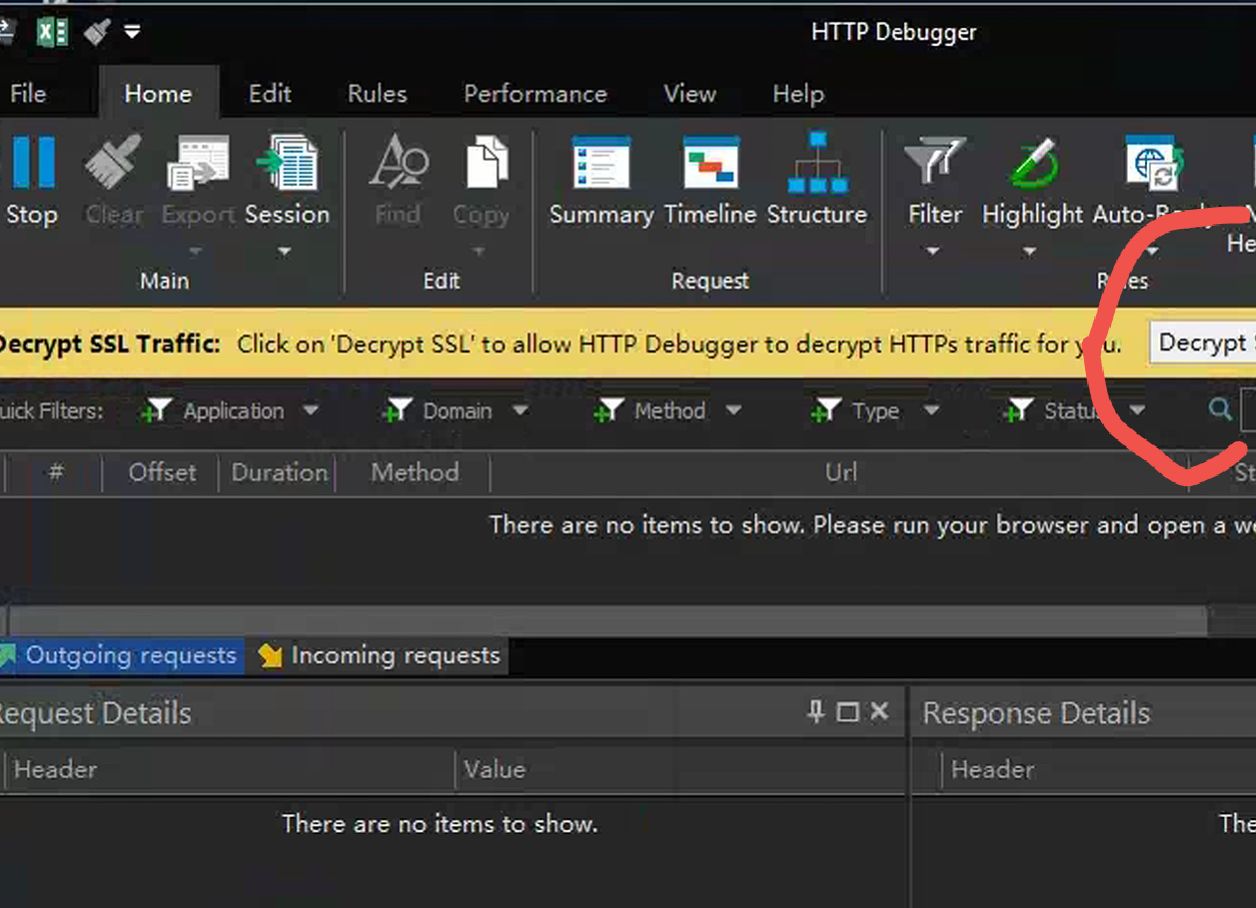
Task: Click the Value column in Request Details
Action: [x=680, y=769]
